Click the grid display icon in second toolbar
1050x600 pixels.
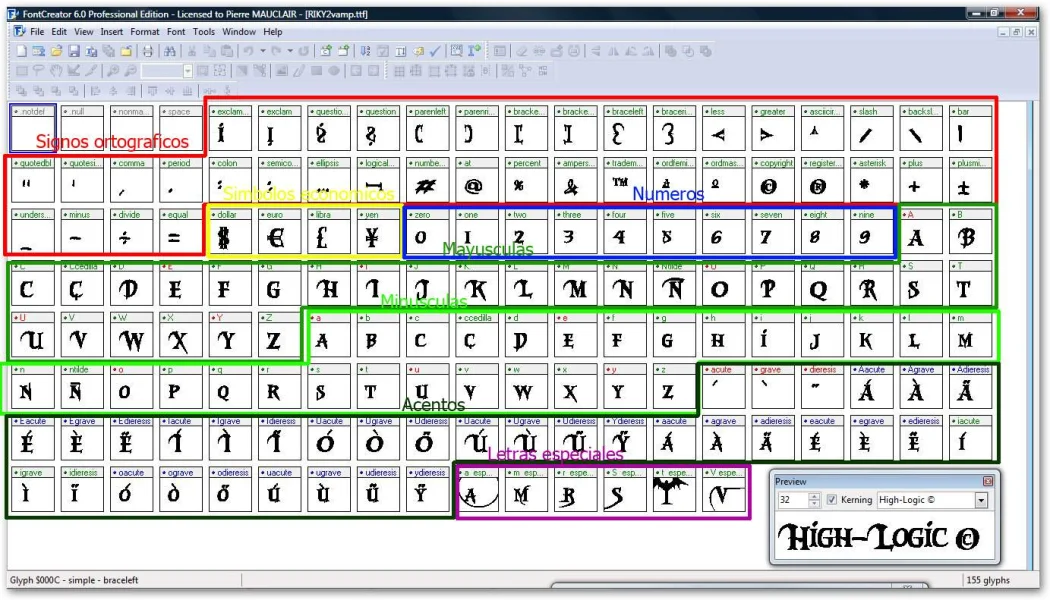[399, 71]
